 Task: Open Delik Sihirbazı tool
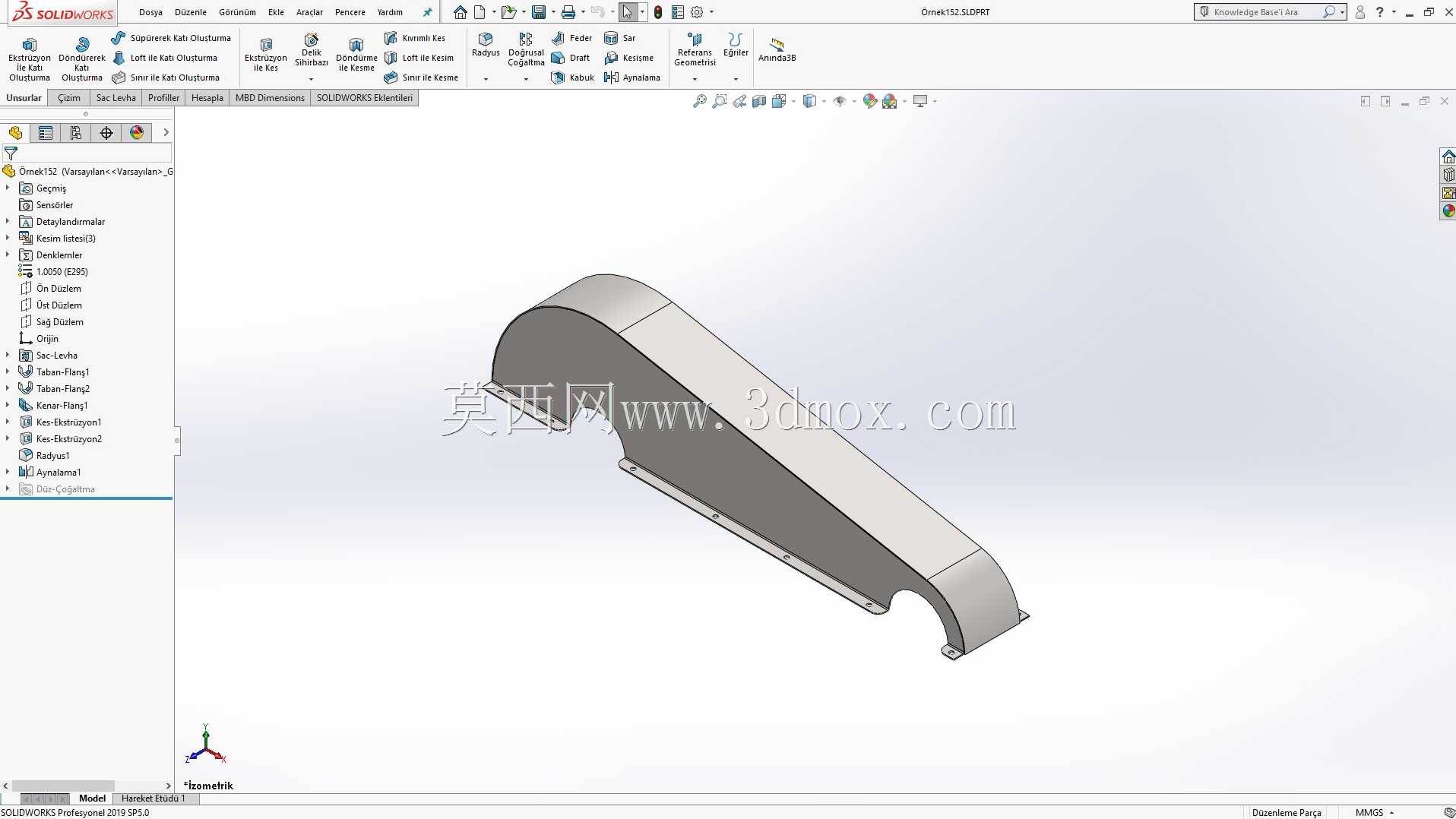(312, 50)
